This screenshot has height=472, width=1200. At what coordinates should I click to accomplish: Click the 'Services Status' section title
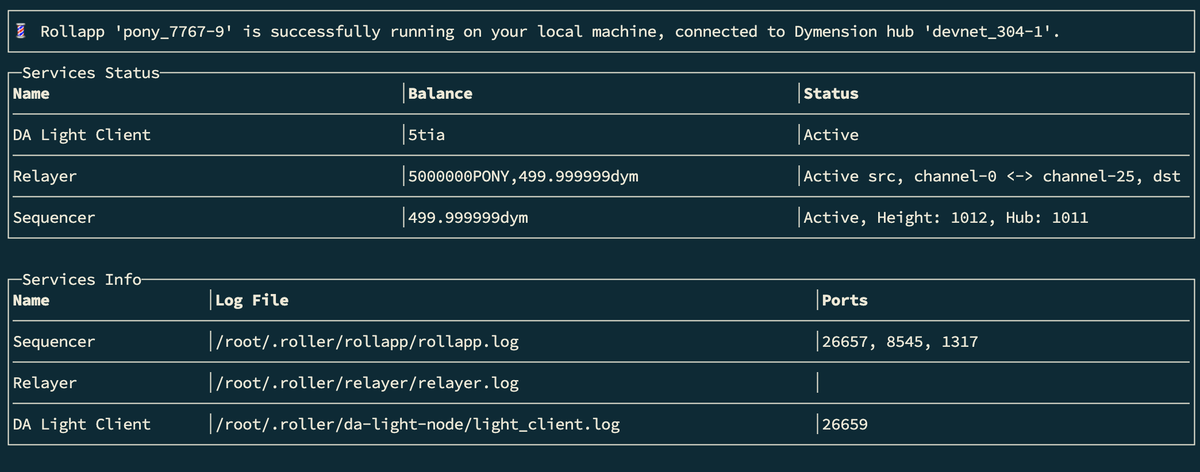(x=90, y=72)
